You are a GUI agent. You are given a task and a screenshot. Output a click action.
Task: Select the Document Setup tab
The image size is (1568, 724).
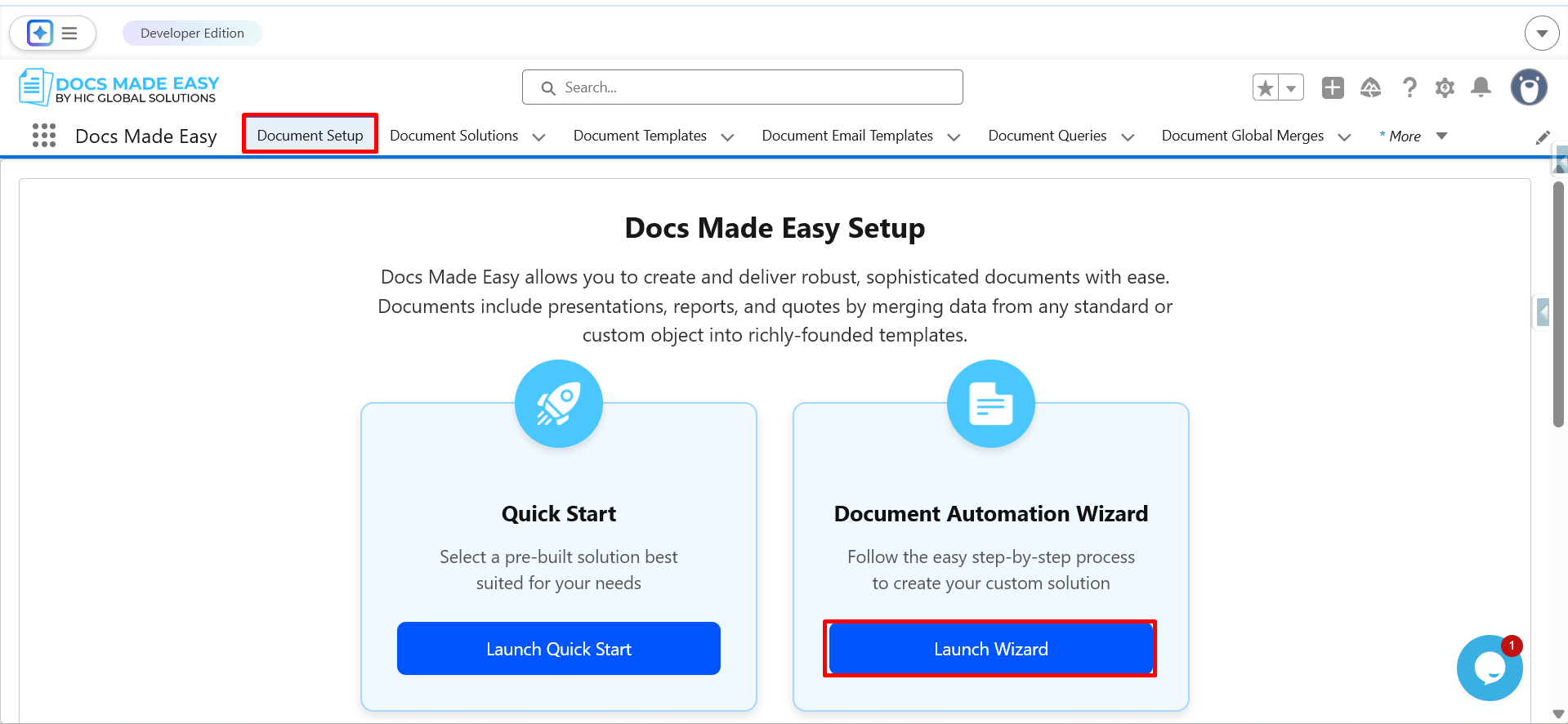click(x=310, y=136)
